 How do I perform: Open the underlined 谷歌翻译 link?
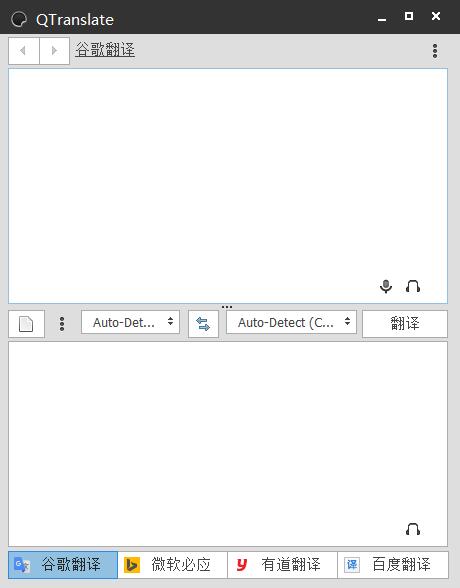(105, 50)
